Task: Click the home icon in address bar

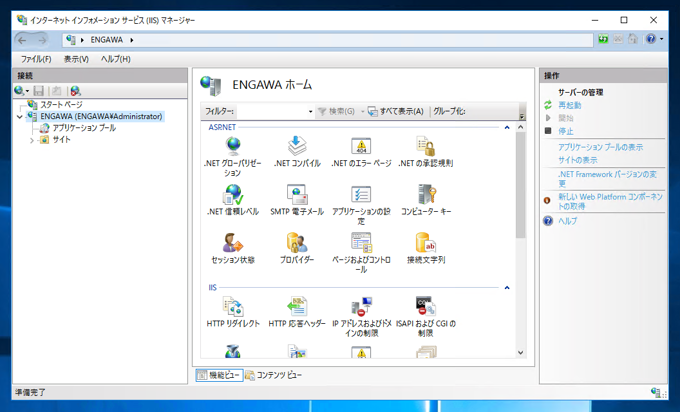Action: point(633,39)
